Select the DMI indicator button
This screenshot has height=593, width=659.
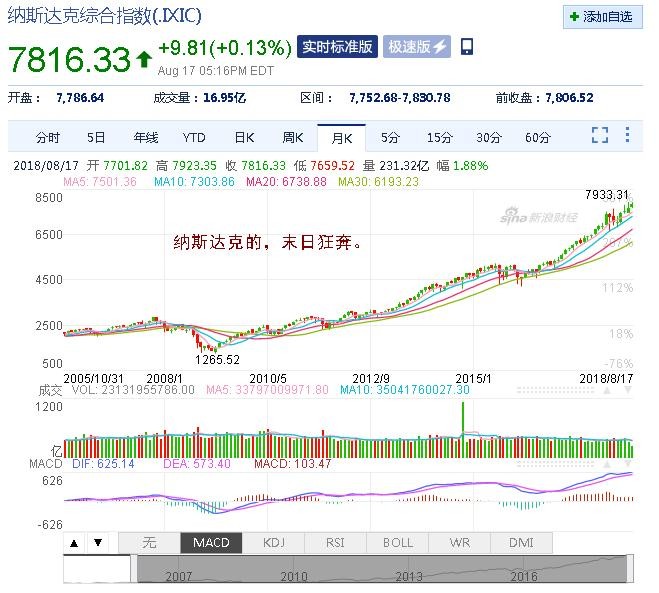pyautogui.click(x=521, y=543)
